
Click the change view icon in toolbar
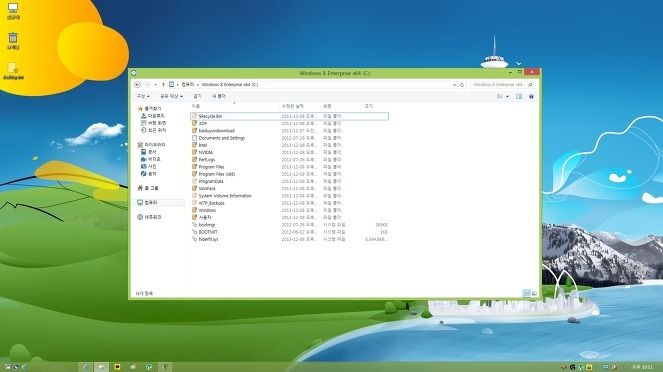(x=500, y=96)
